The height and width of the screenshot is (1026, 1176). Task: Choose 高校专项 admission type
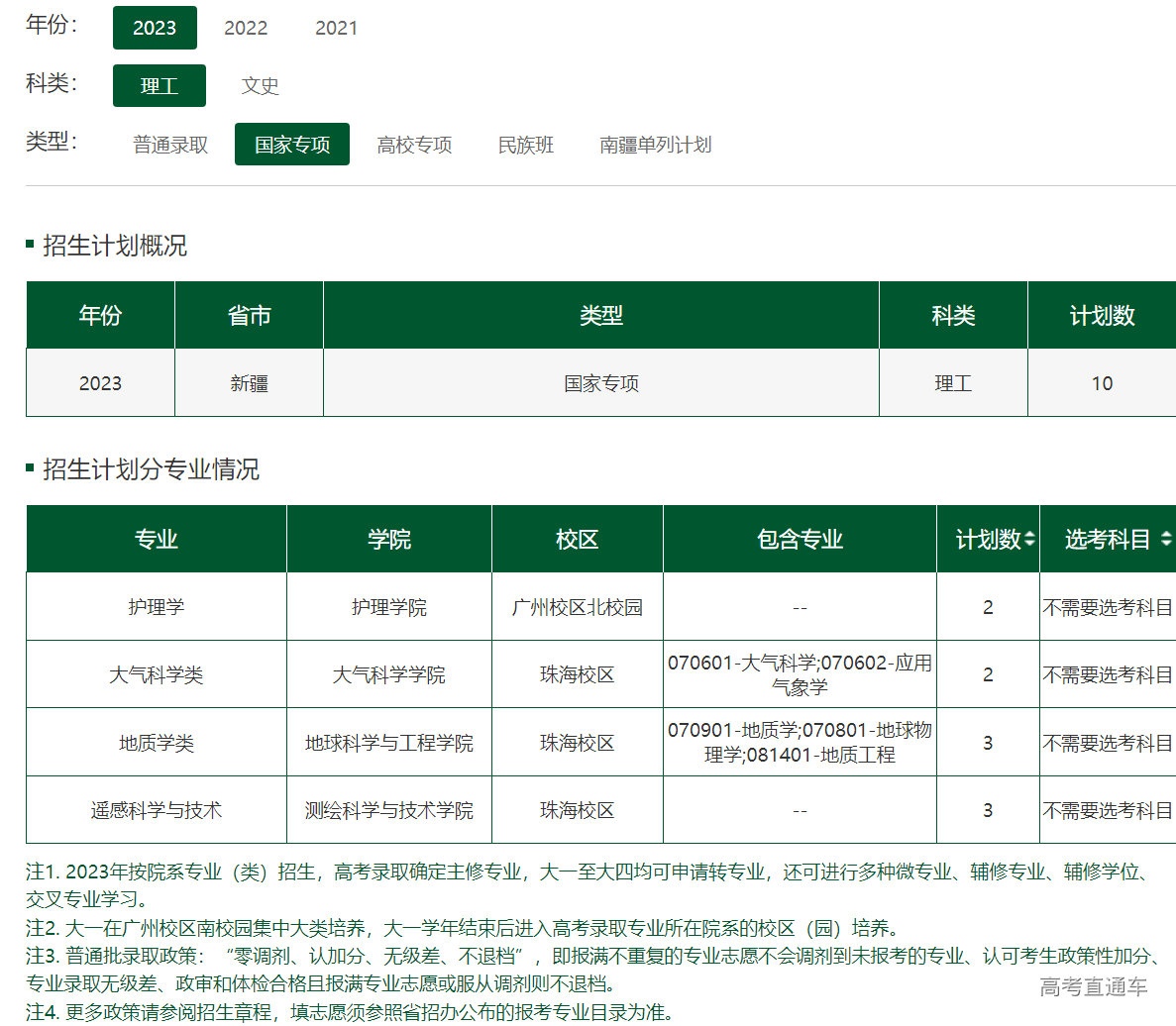point(414,145)
